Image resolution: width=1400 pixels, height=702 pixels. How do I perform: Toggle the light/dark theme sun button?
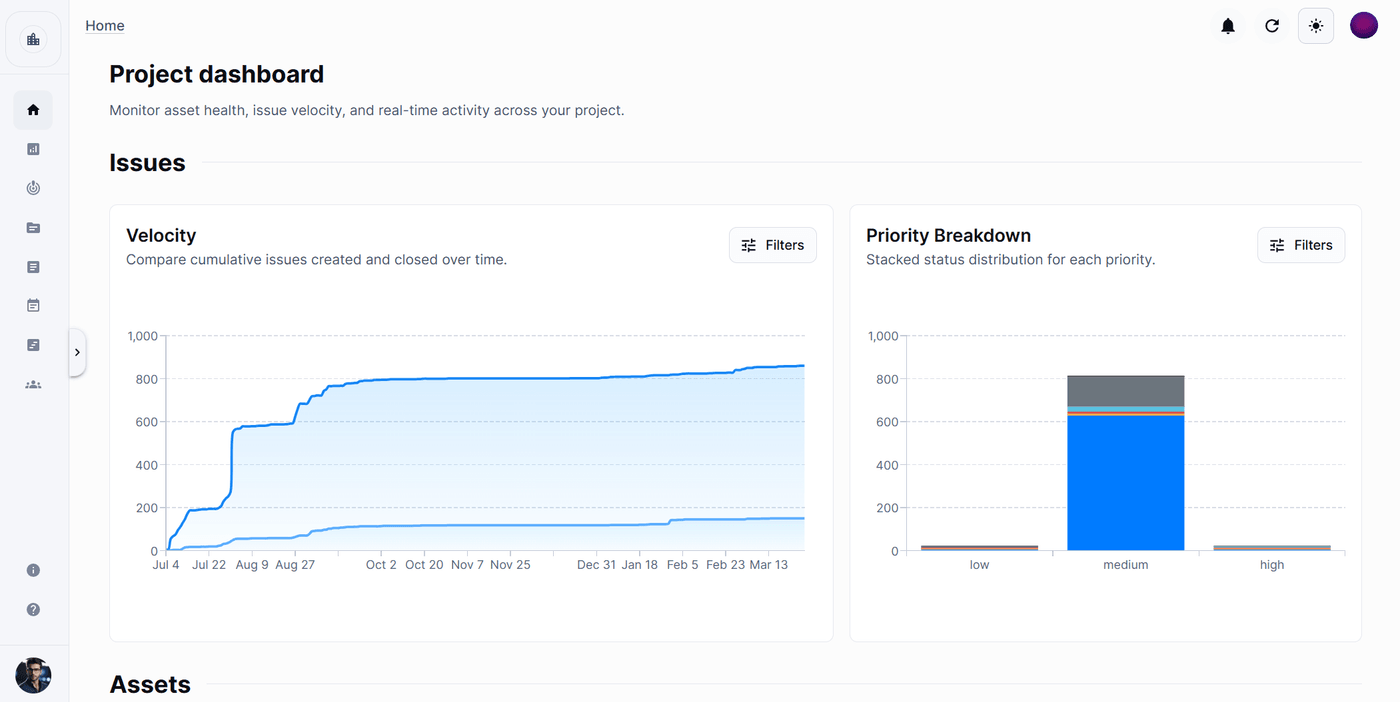click(x=1316, y=26)
